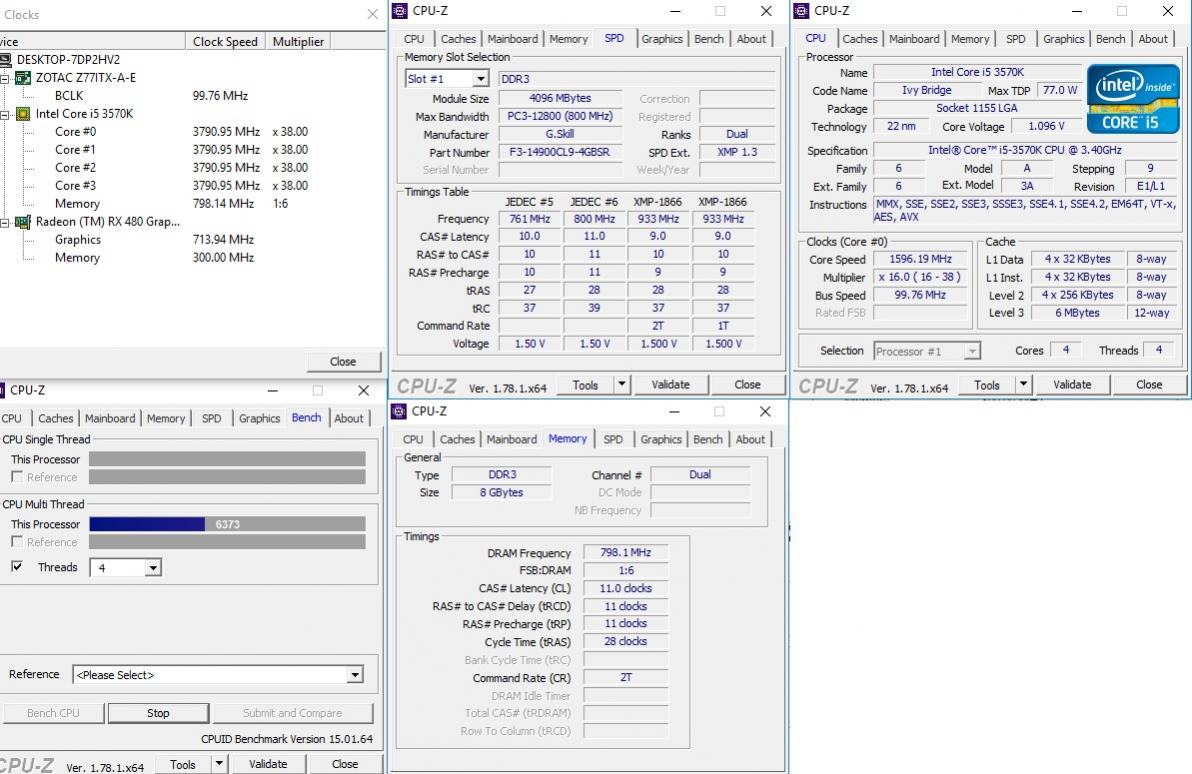Uncheck the Threads checkbox in Bench window
This screenshot has width=1192, height=774.
(17, 566)
